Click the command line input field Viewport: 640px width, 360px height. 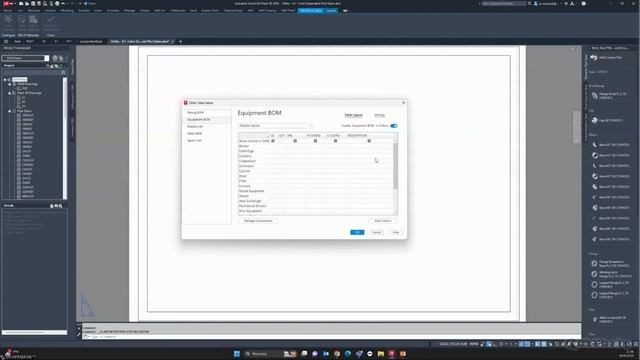point(331,337)
